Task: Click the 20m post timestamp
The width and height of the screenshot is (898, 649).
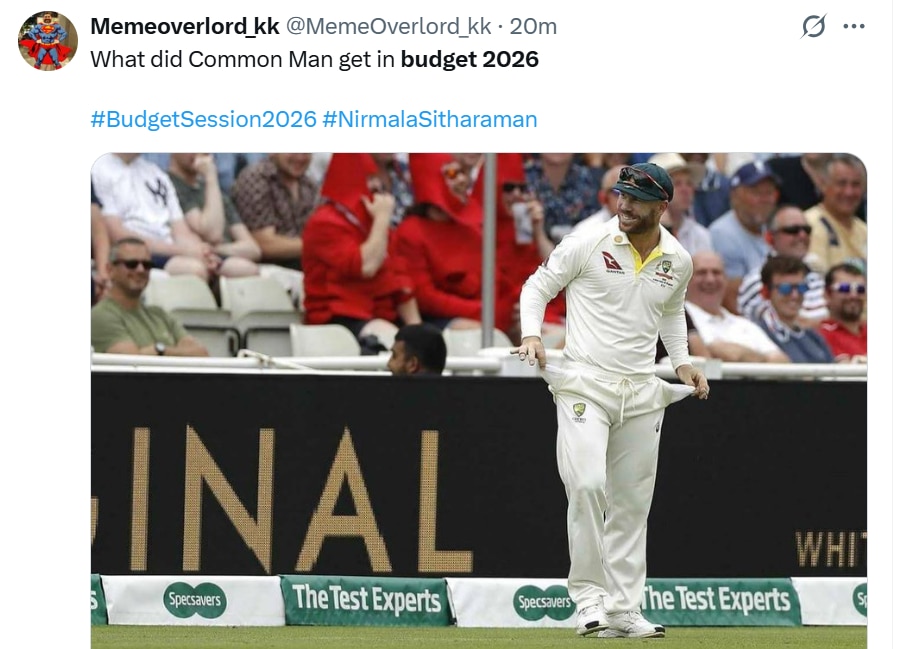Action: pos(533,26)
